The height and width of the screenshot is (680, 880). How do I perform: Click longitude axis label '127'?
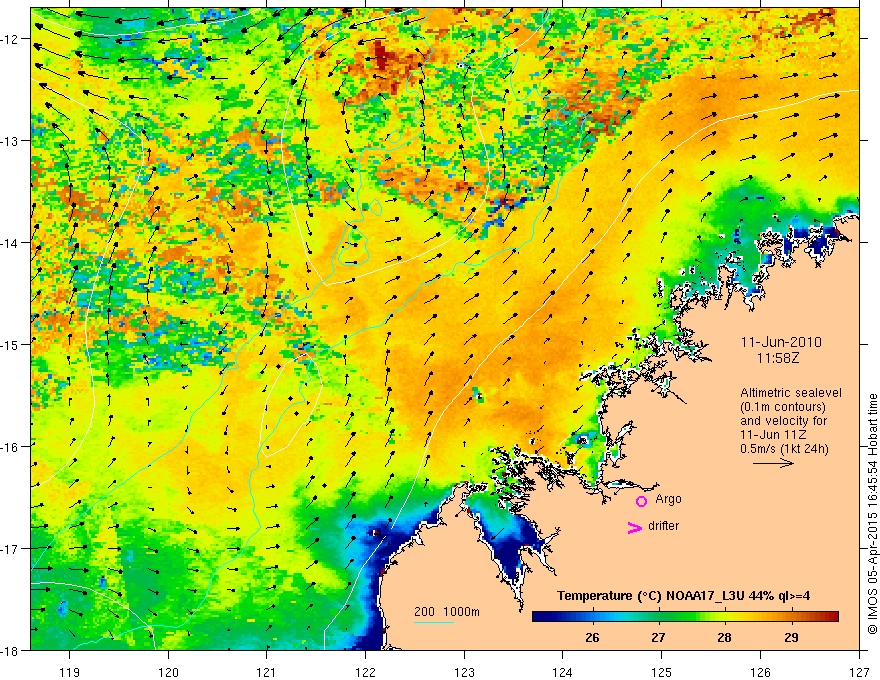[x=859, y=672]
